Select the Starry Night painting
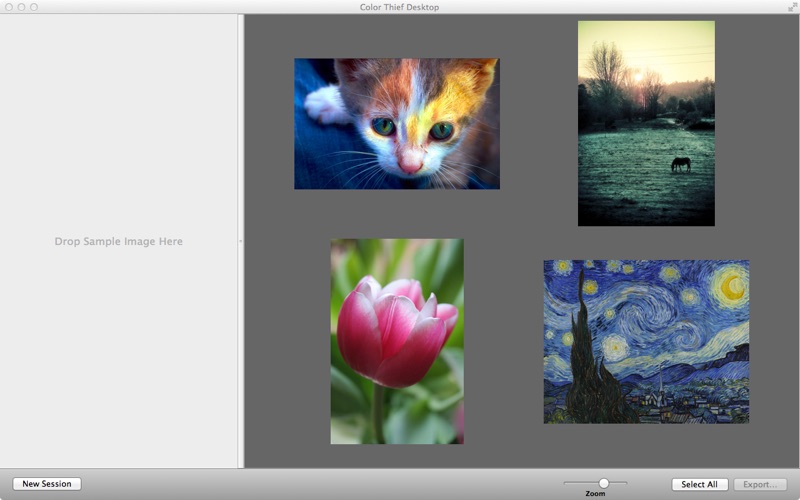The width and height of the screenshot is (800, 500). (x=646, y=341)
